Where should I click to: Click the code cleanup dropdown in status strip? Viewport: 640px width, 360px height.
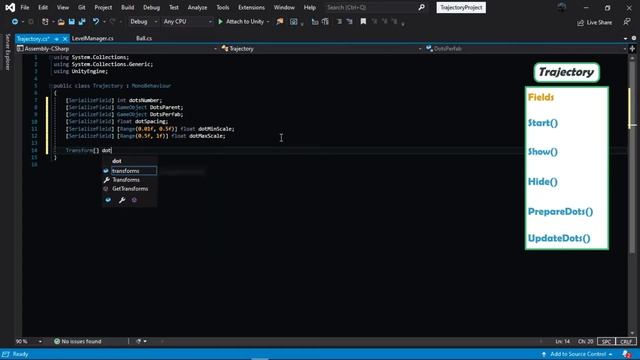coord(141,341)
